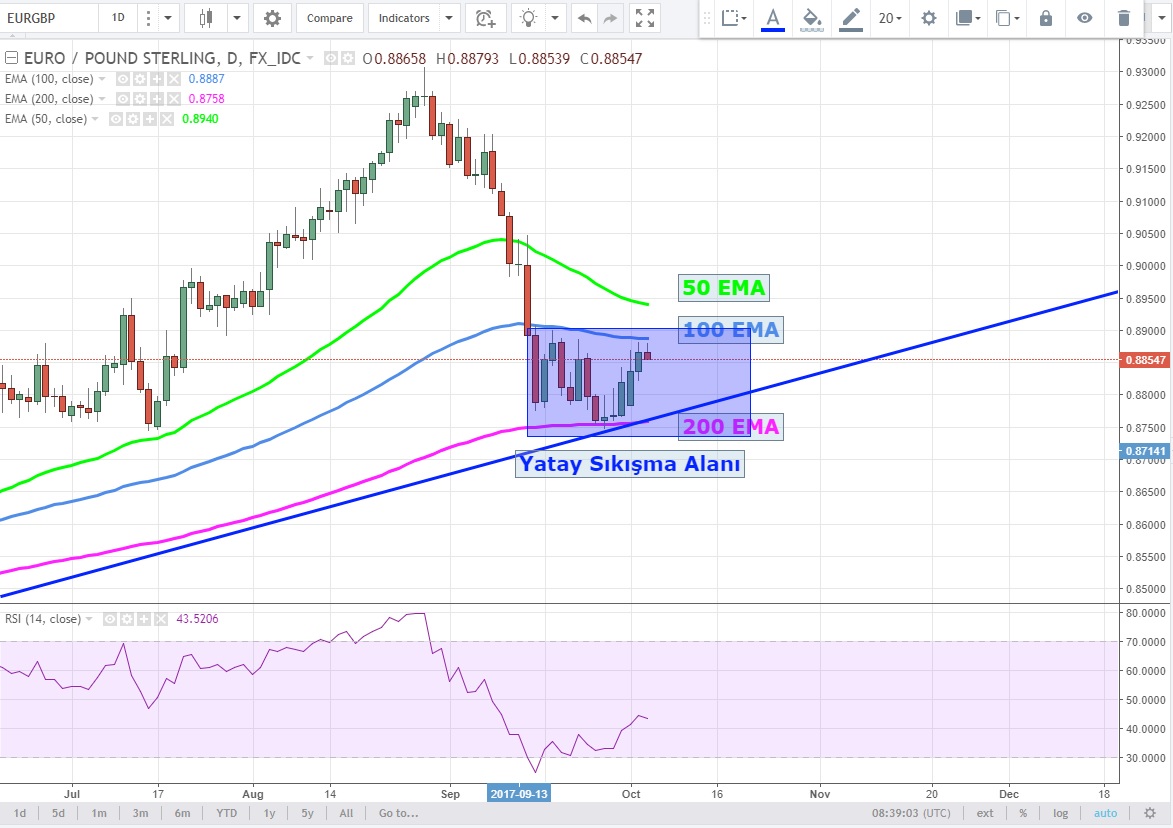The height and width of the screenshot is (828, 1173).
Task: Enter fullscreen mode
Action: [646, 18]
